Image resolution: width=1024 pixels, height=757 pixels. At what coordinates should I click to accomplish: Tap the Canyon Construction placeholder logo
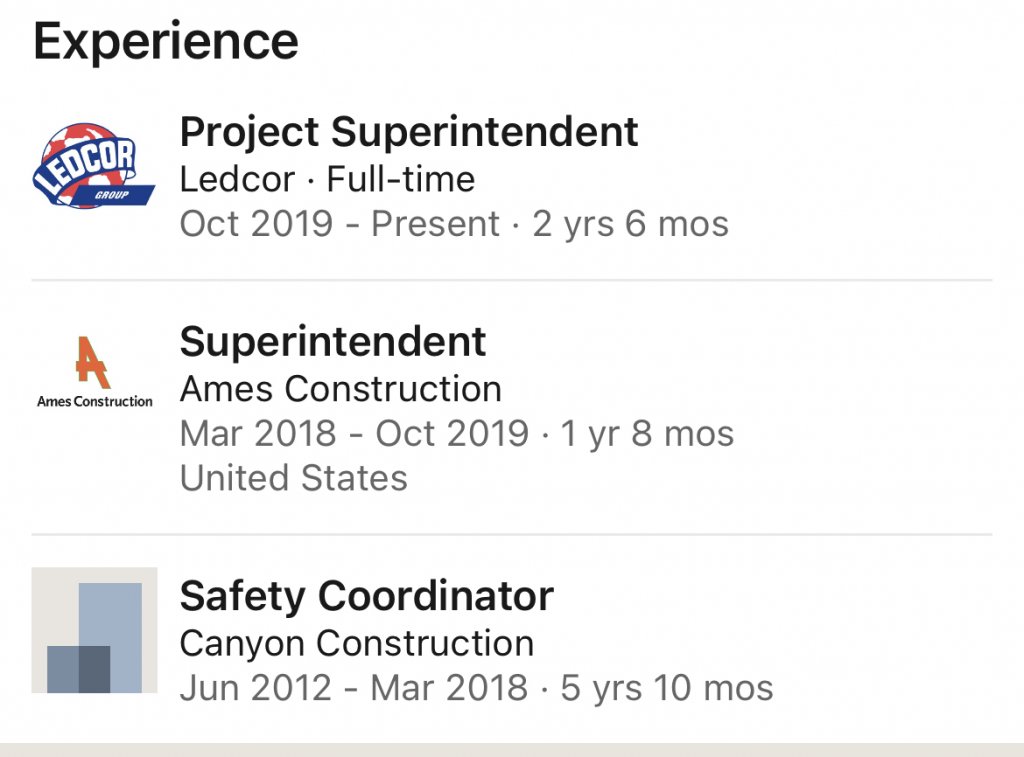94,630
